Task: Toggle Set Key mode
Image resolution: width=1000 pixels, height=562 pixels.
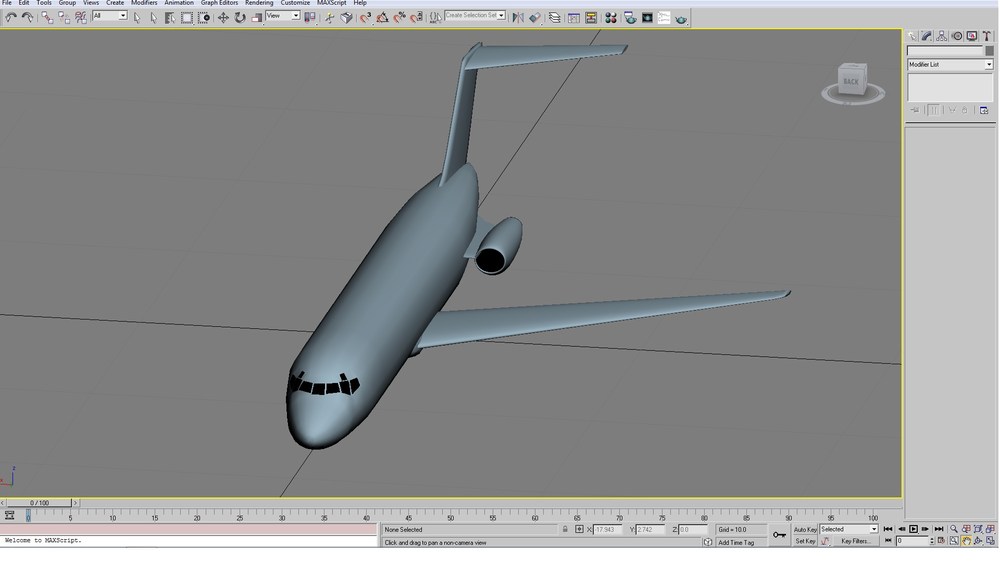Action: coord(805,541)
